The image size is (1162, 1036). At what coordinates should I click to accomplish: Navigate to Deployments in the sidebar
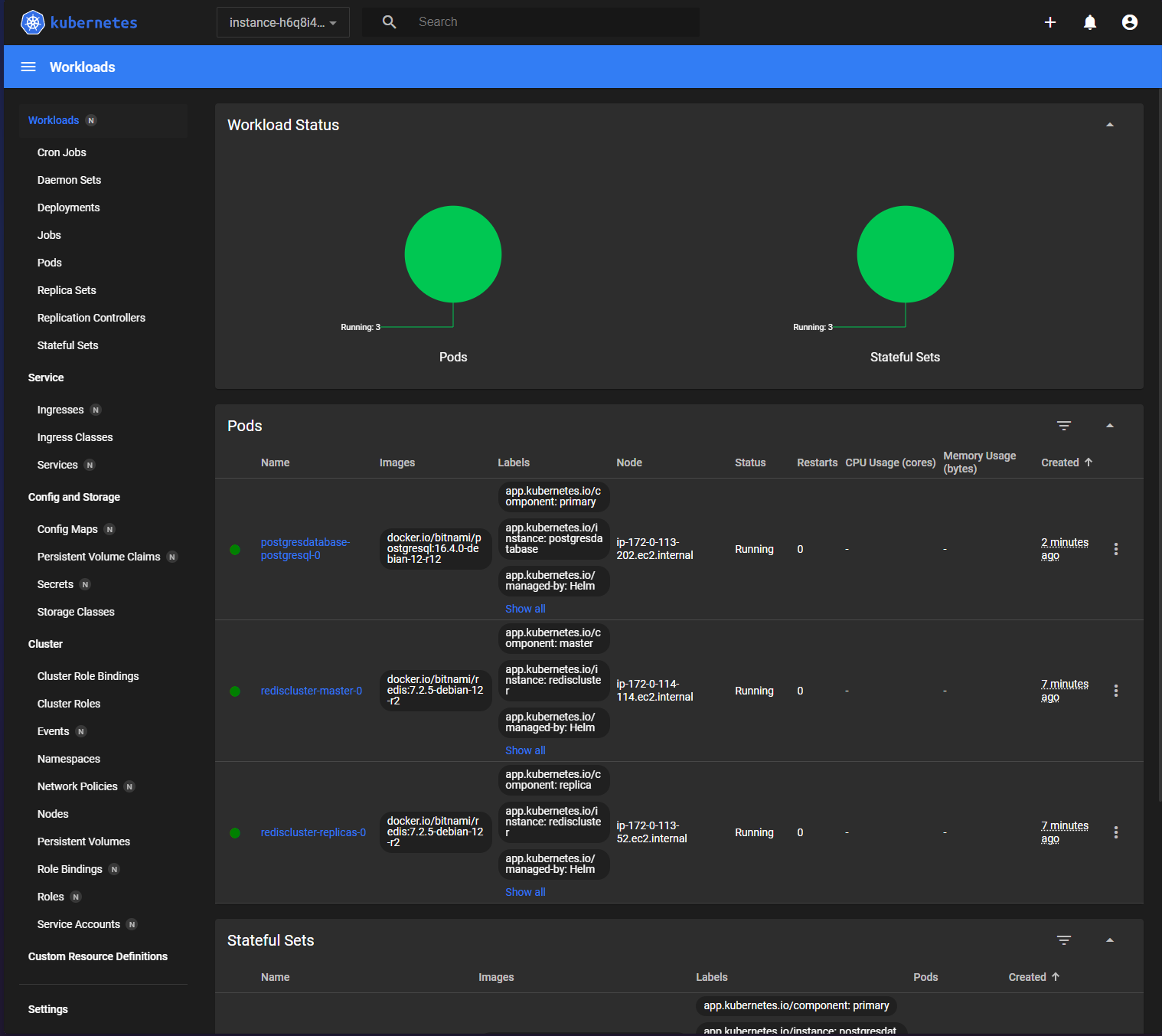click(x=68, y=207)
